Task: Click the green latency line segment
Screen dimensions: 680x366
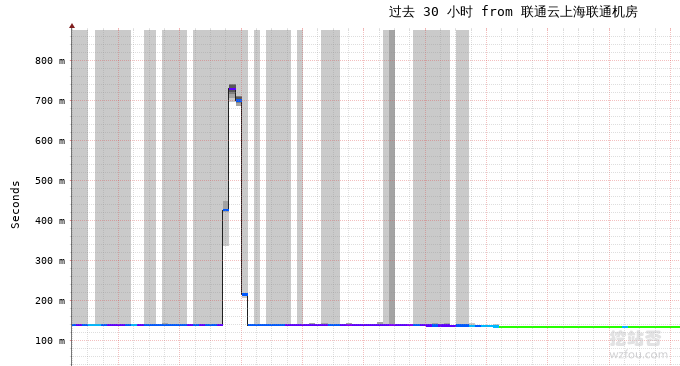Action: click(x=589, y=327)
